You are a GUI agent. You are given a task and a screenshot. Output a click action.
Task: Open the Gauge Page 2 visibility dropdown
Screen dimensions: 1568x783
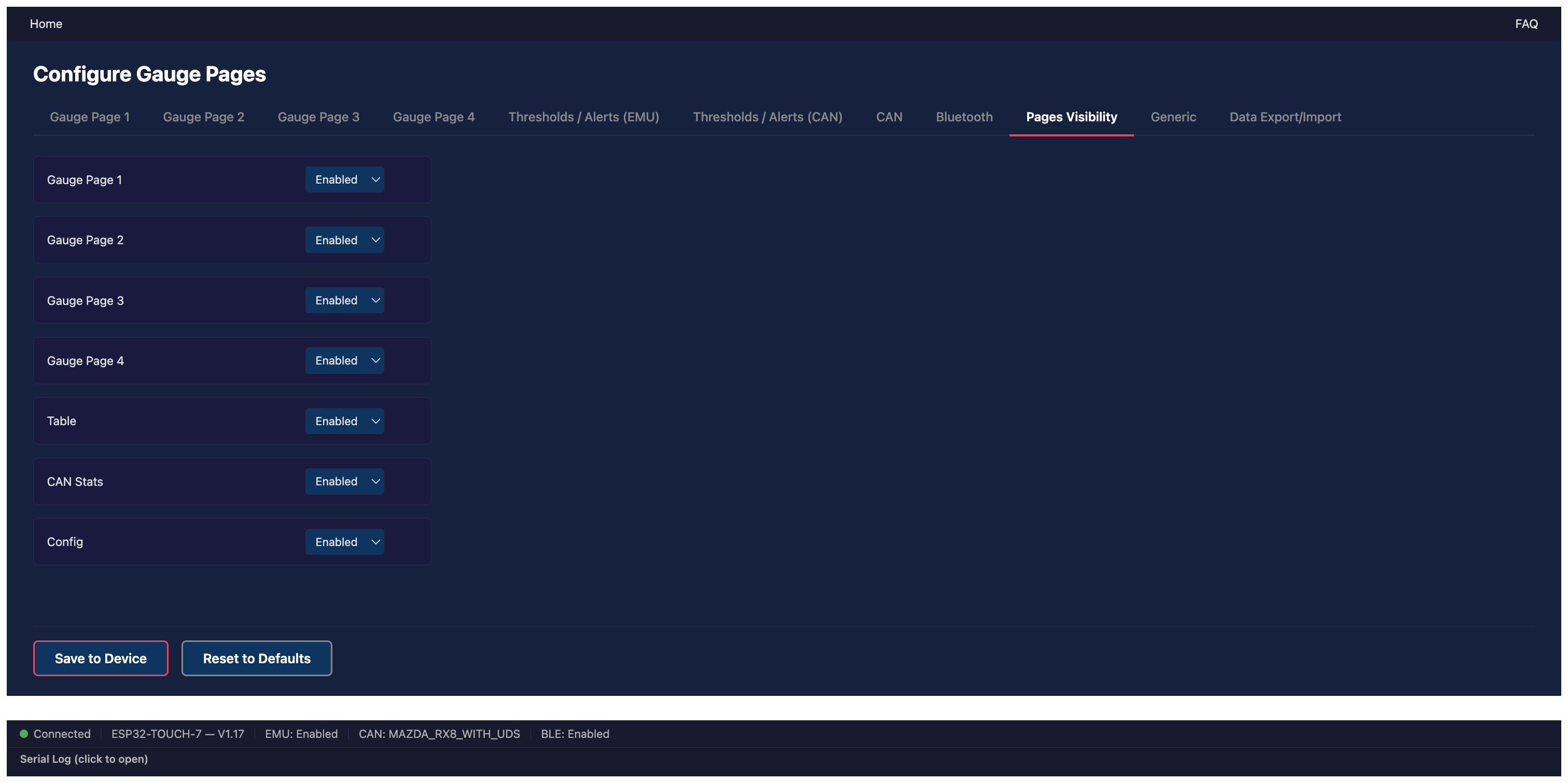[344, 240]
